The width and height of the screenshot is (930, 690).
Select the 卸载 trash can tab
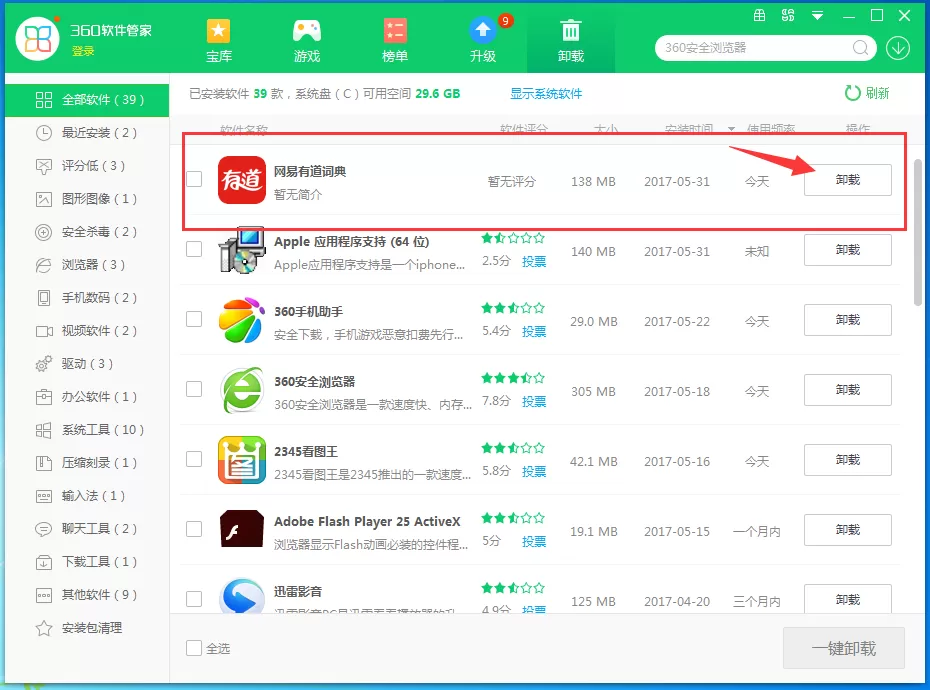click(571, 40)
